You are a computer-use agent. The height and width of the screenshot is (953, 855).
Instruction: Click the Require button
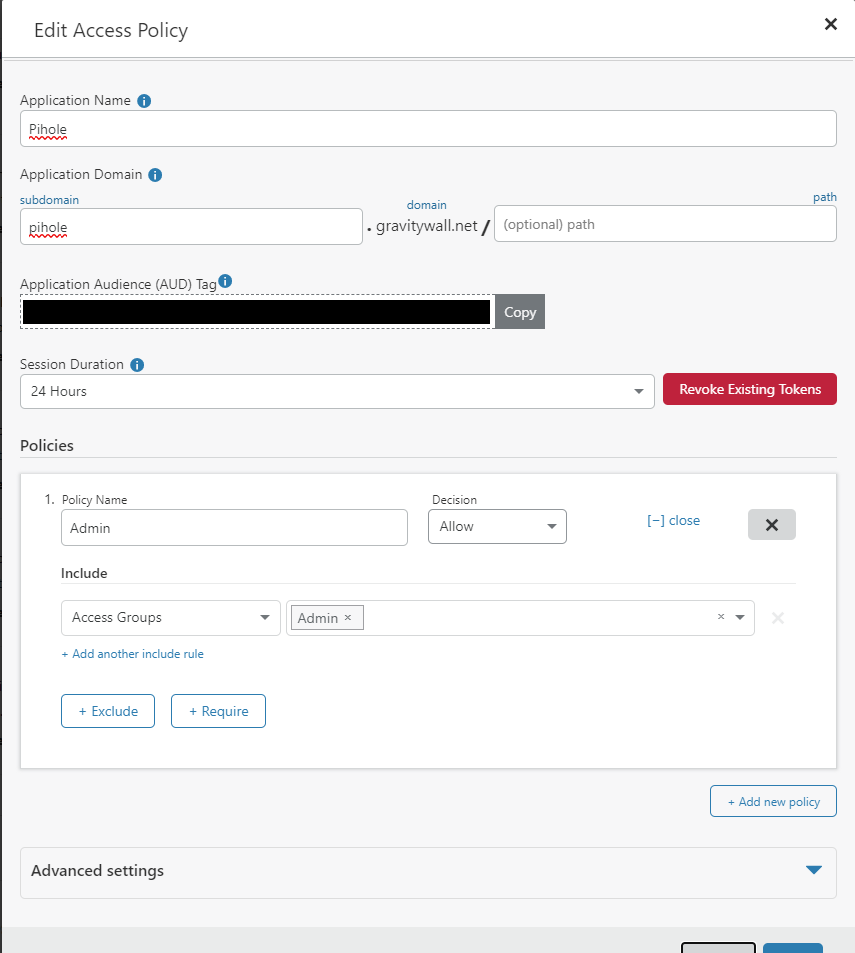(x=218, y=710)
